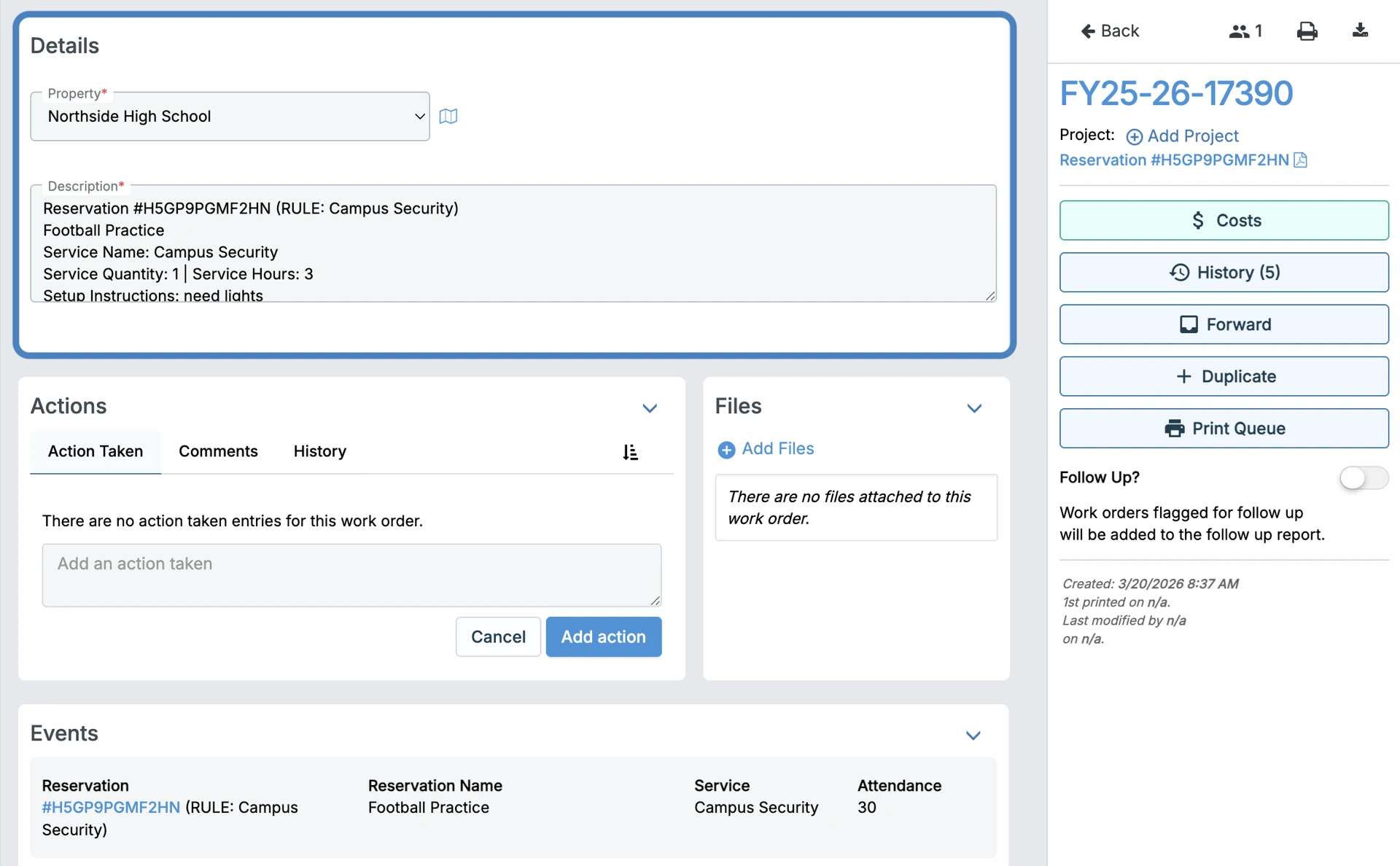Click the map icon beside Property
Viewport: 1400px width, 866px height.
tap(448, 117)
